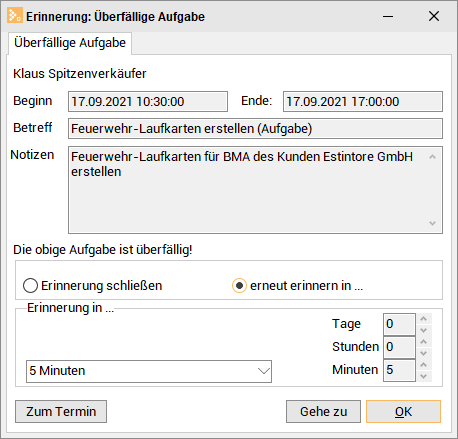Screen dimensions: 458x439
Task: Minimize the reminder dialog window
Action: click(388, 16)
